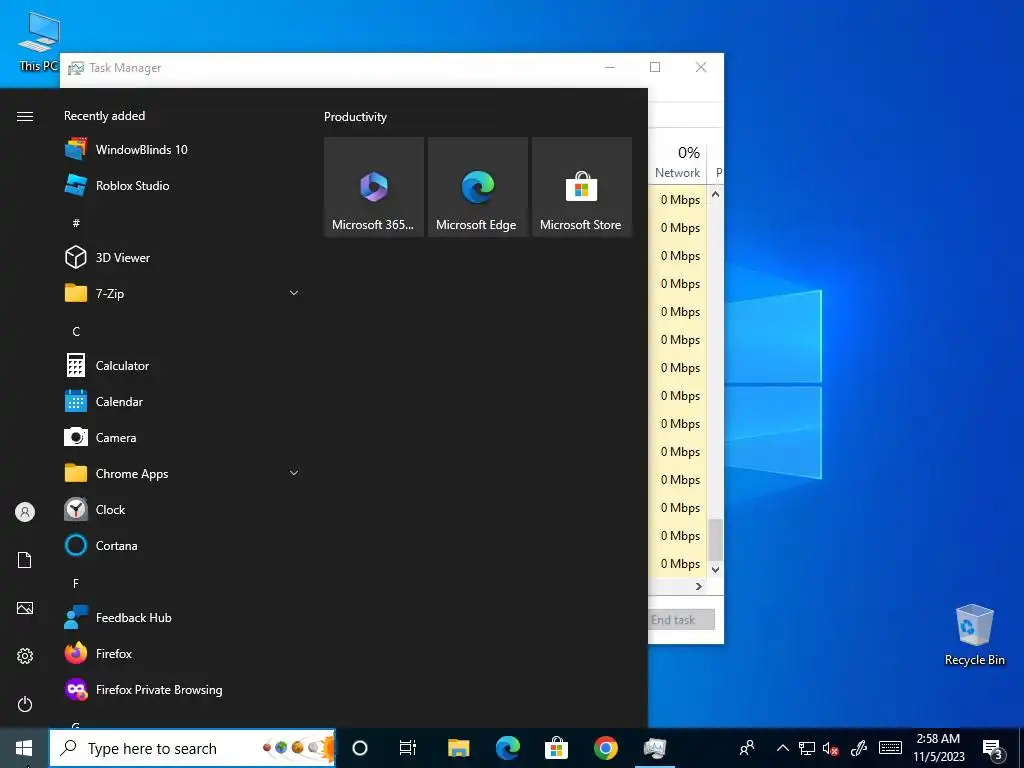Open clock showing 2:58 AM
Screen dimensions: 1024x768
coord(938,748)
